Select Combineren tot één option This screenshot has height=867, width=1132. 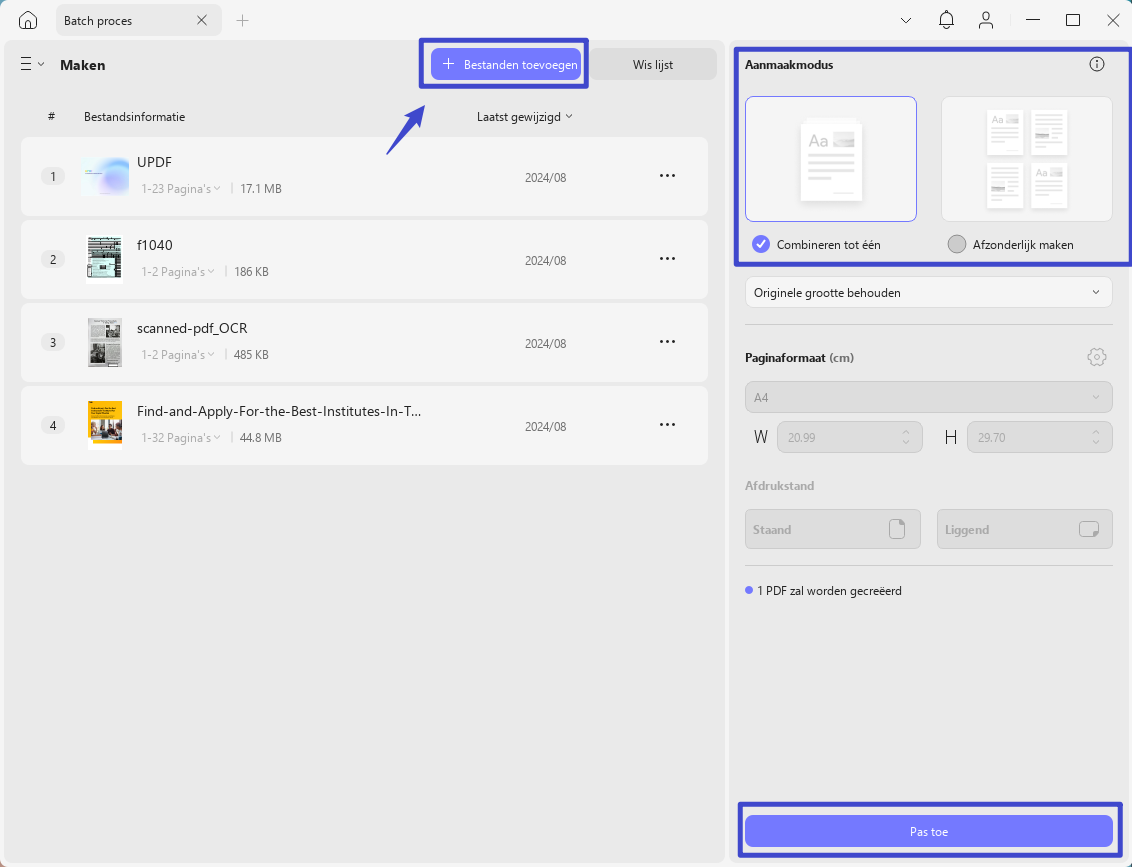pyautogui.click(x=816, y=245)
